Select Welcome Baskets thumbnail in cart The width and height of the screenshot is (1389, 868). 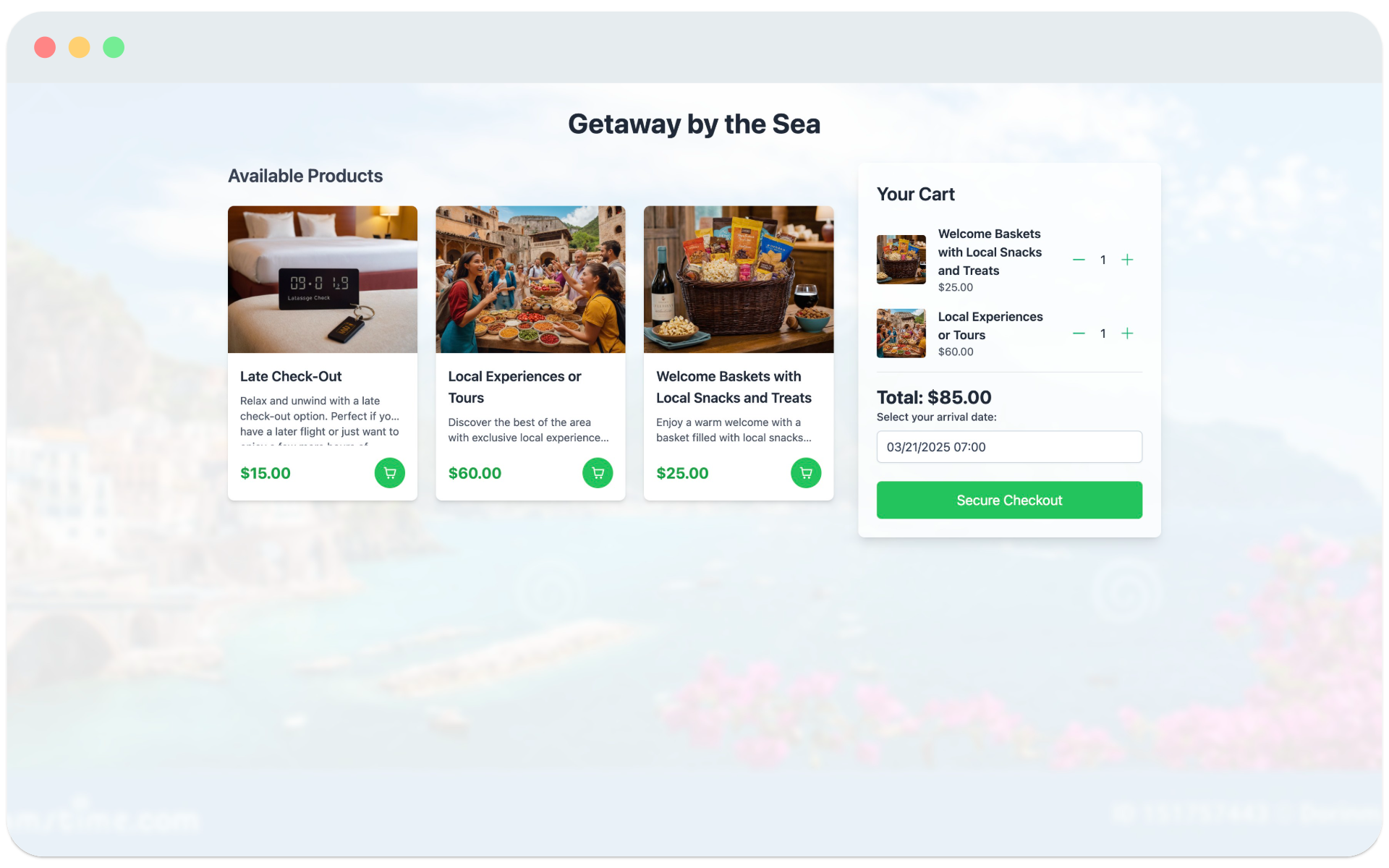pyautogui.click(x=901, y=260)
